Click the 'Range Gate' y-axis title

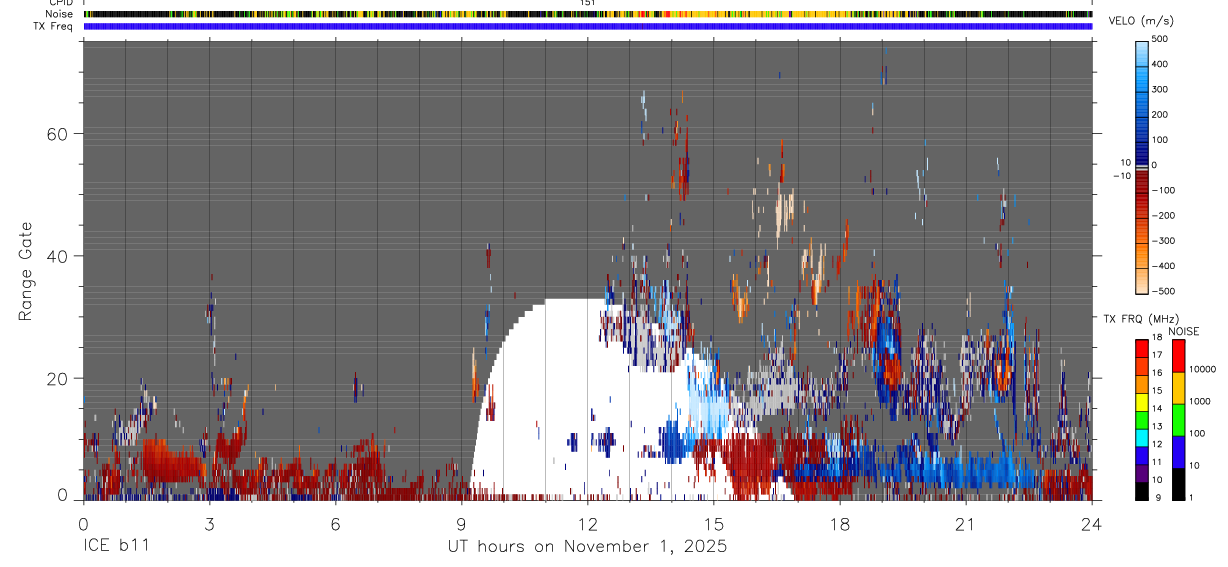click(26, 272)
